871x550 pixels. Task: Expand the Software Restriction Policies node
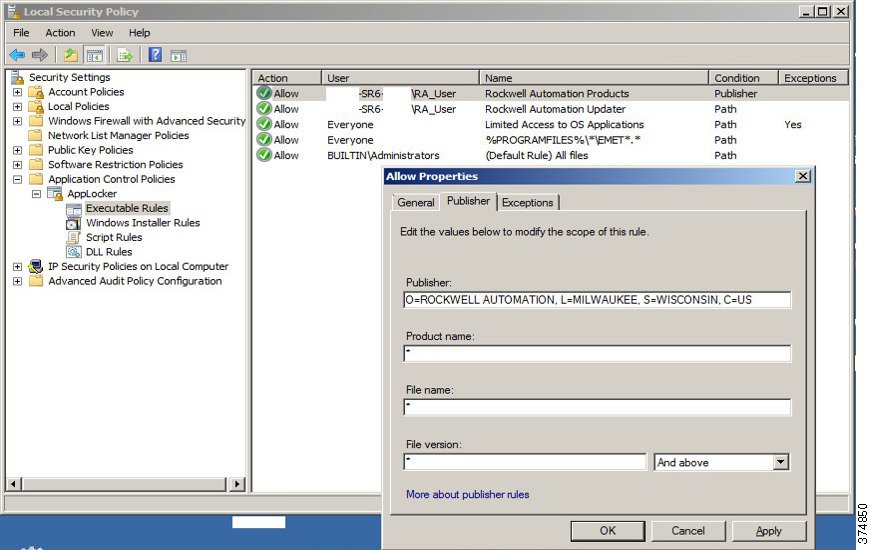[x=17, y=165]
